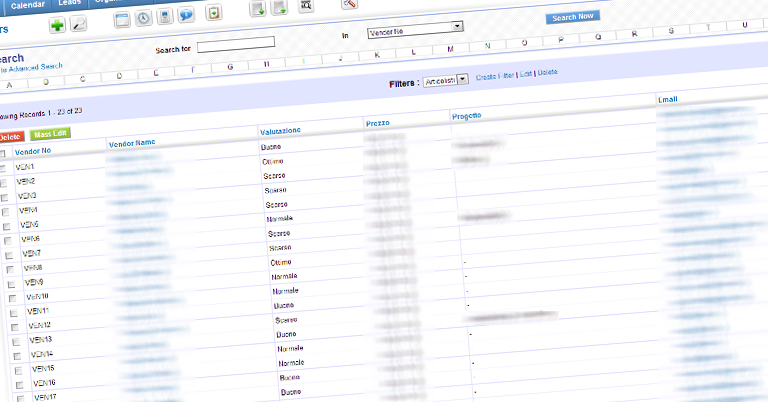This screenshot has height=402, width=768.
Task: Filter list by letter K
Action: (x=377, y=55)
